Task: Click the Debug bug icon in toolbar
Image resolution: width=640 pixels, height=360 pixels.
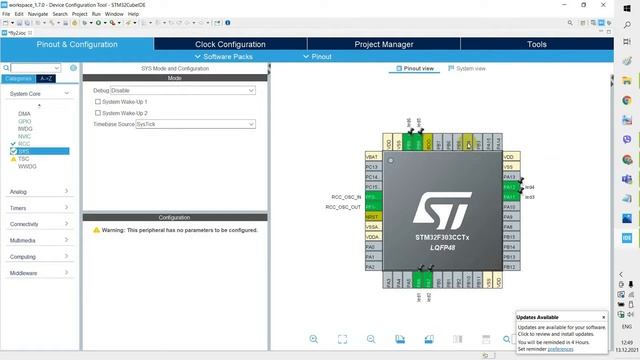Action: [85, 23]
